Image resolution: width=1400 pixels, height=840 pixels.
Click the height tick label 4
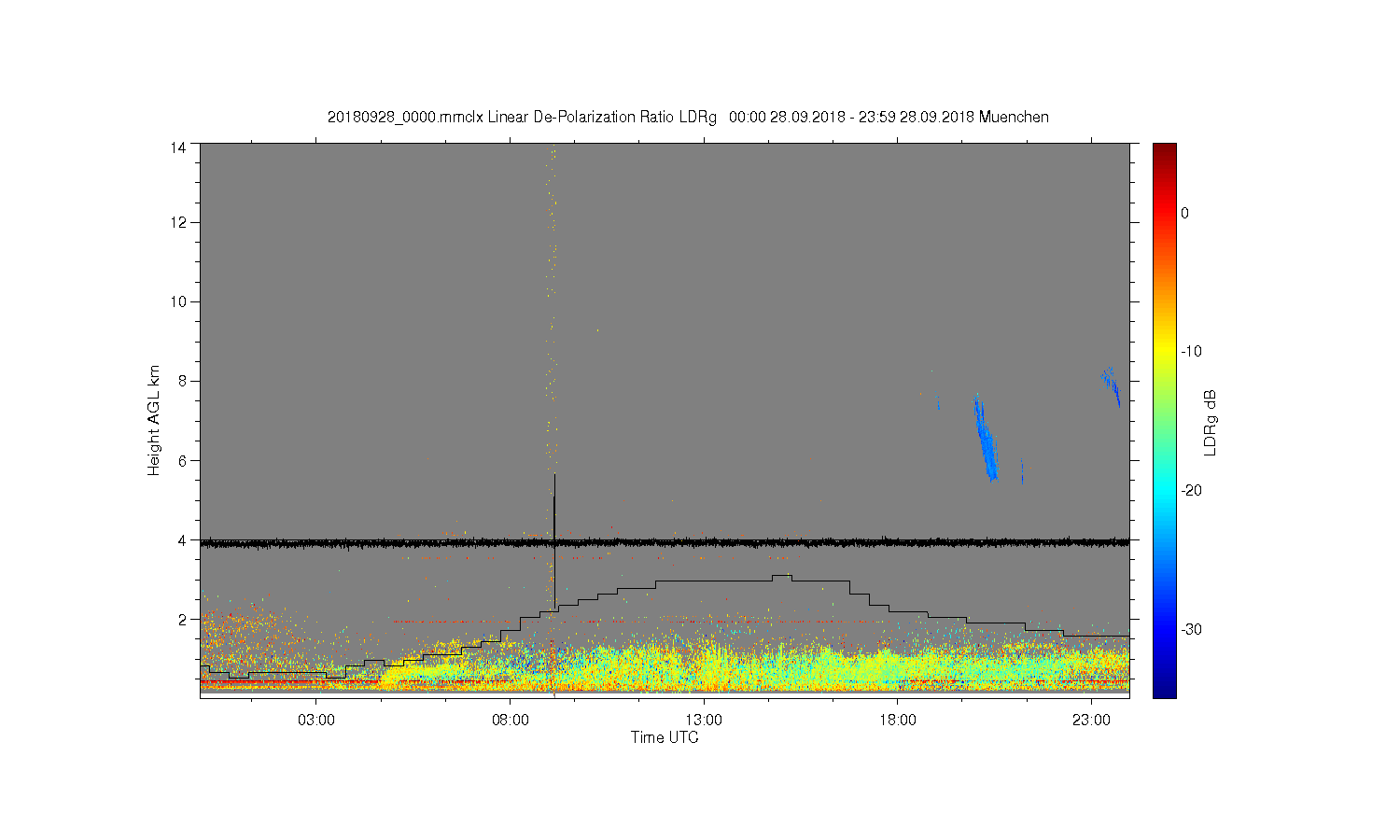coord(181,539)
